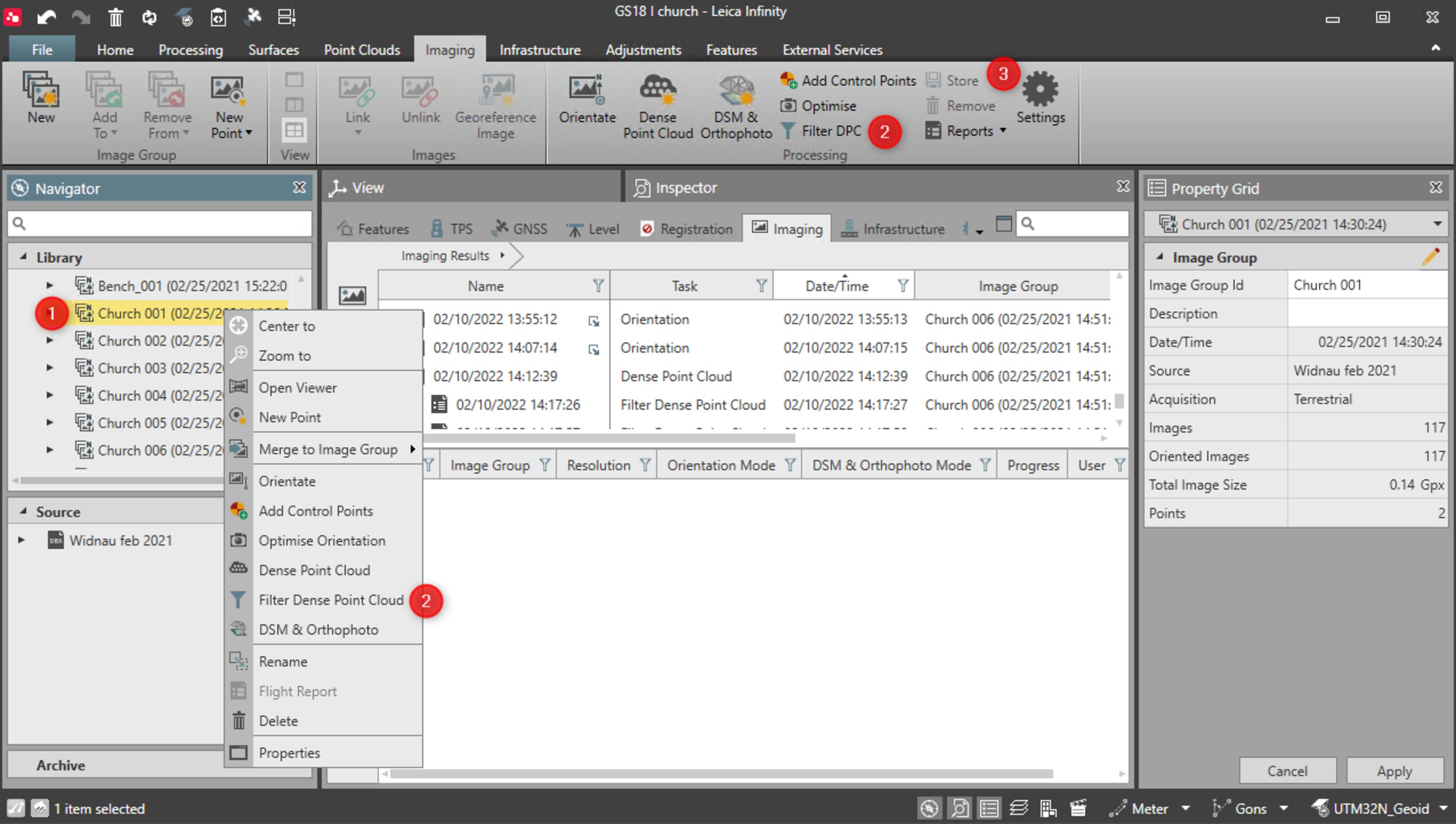Image resolution: width=1456 pixels, height=824 pixels.
Task: Collapse the Source section
Action: click(x=23, y=511)
